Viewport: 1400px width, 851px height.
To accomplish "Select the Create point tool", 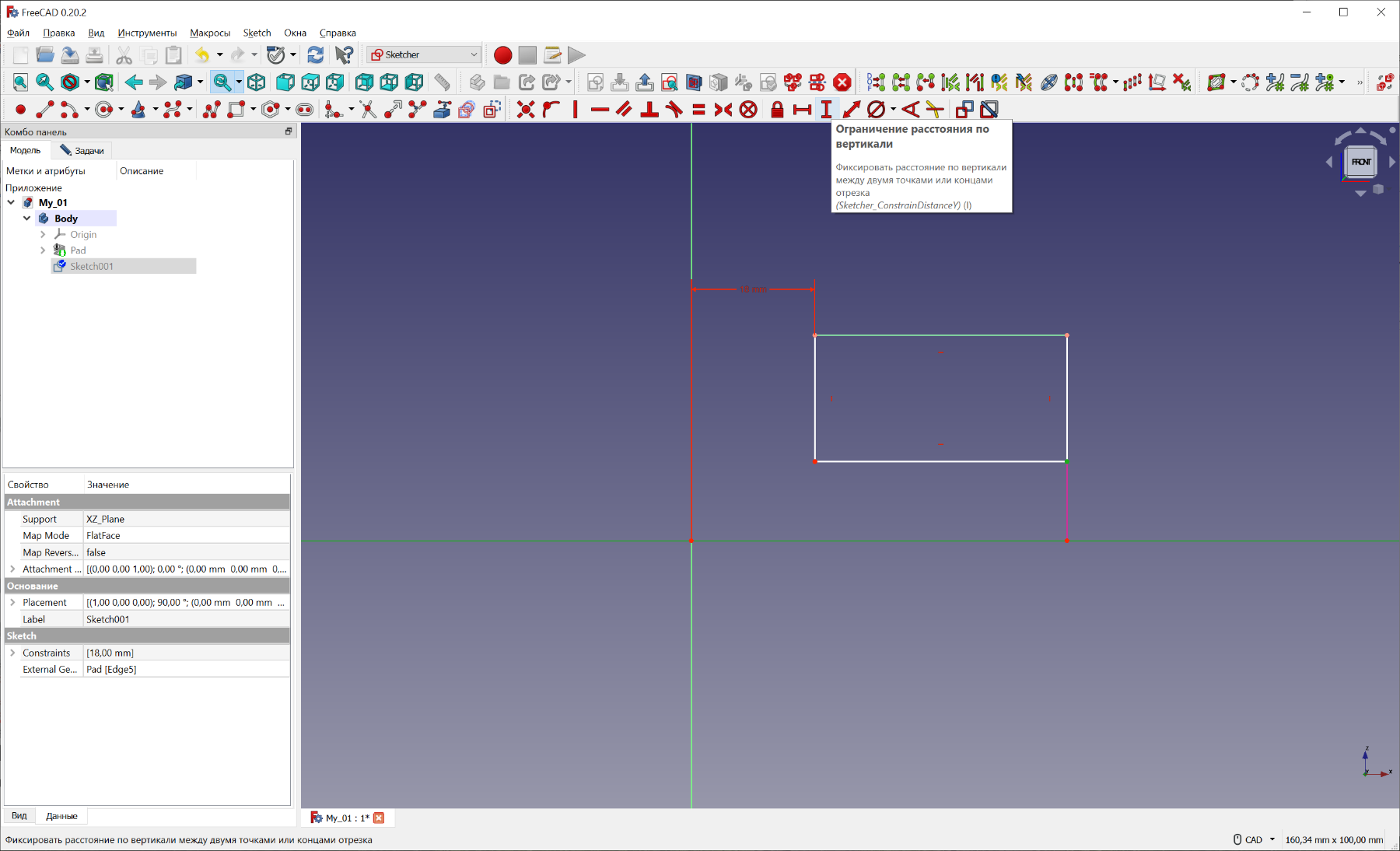I will [x=21, y=110].
